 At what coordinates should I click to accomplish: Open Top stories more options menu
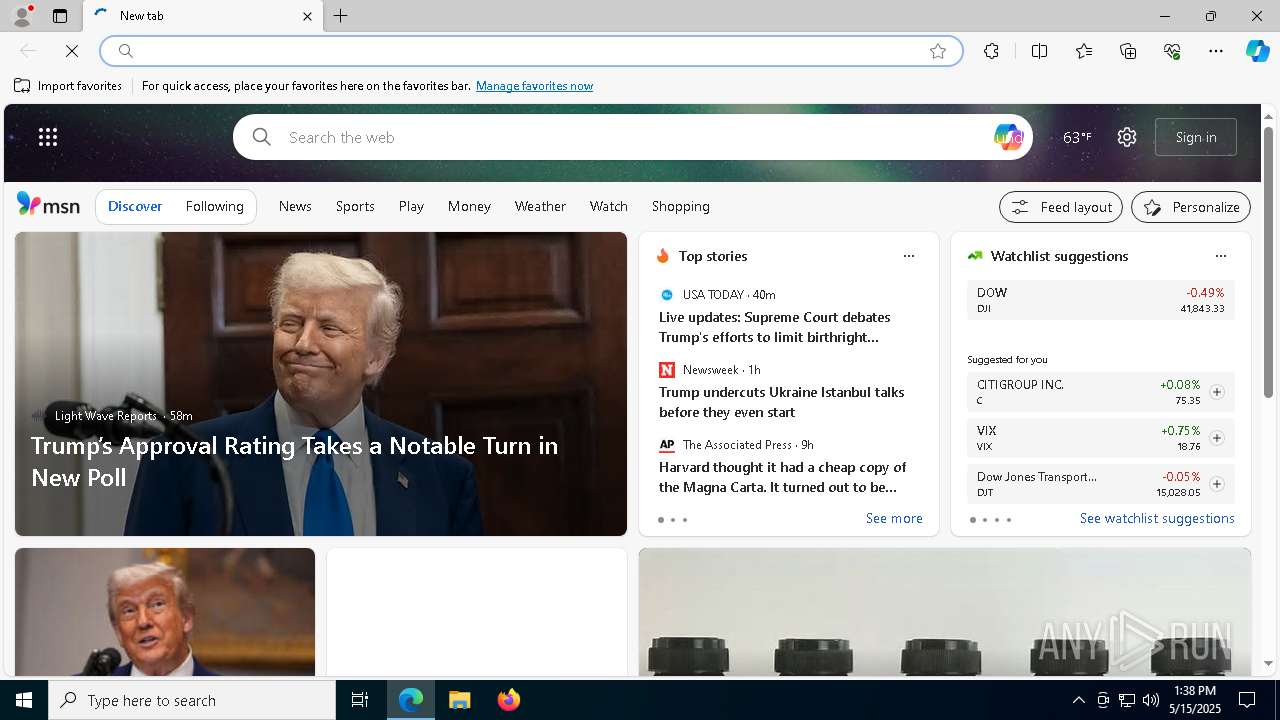[x=909, y=256]
